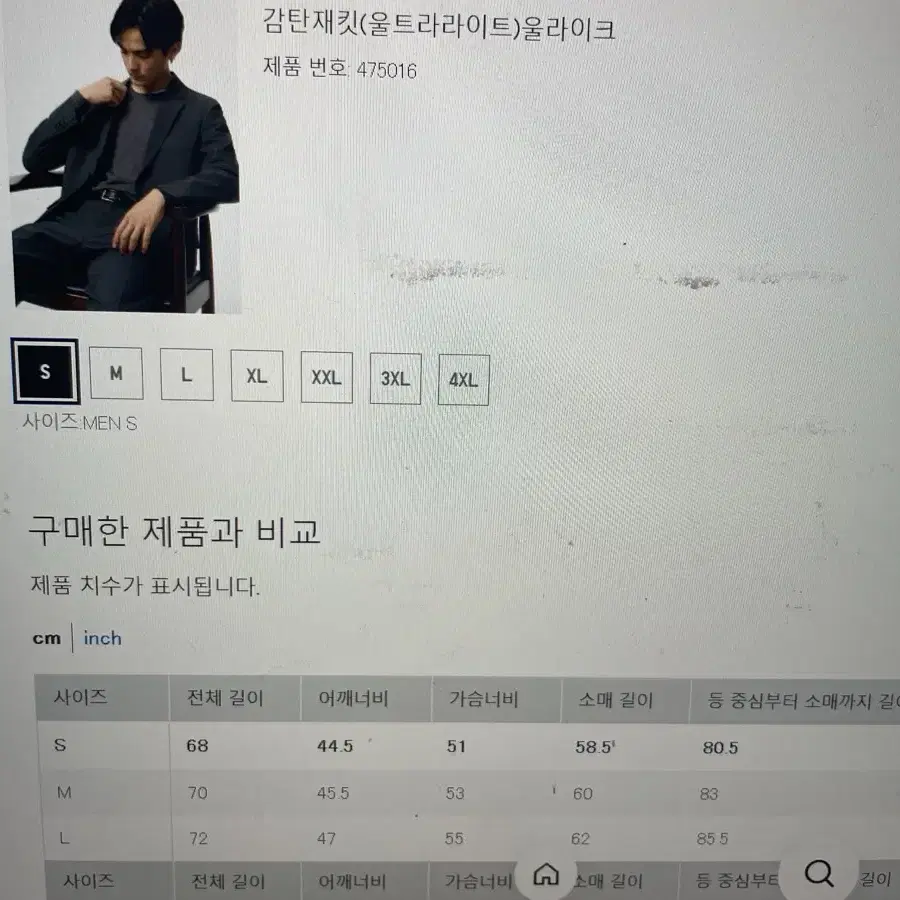Screen dimensions: 900x900
Task: Click the 가슴너비 column header
Action: (484, 699)
